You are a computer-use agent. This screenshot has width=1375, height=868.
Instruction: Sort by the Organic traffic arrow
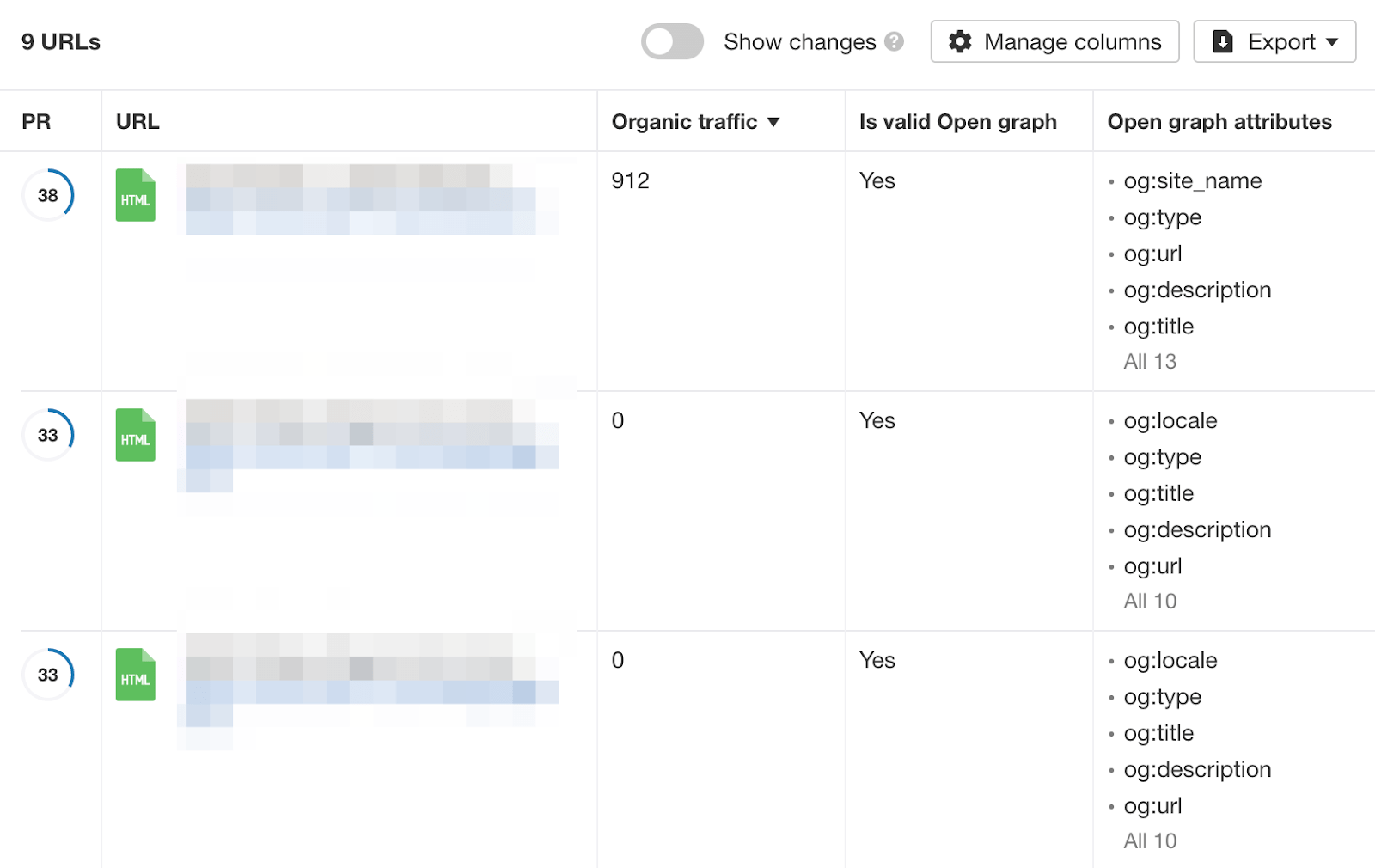773,122
